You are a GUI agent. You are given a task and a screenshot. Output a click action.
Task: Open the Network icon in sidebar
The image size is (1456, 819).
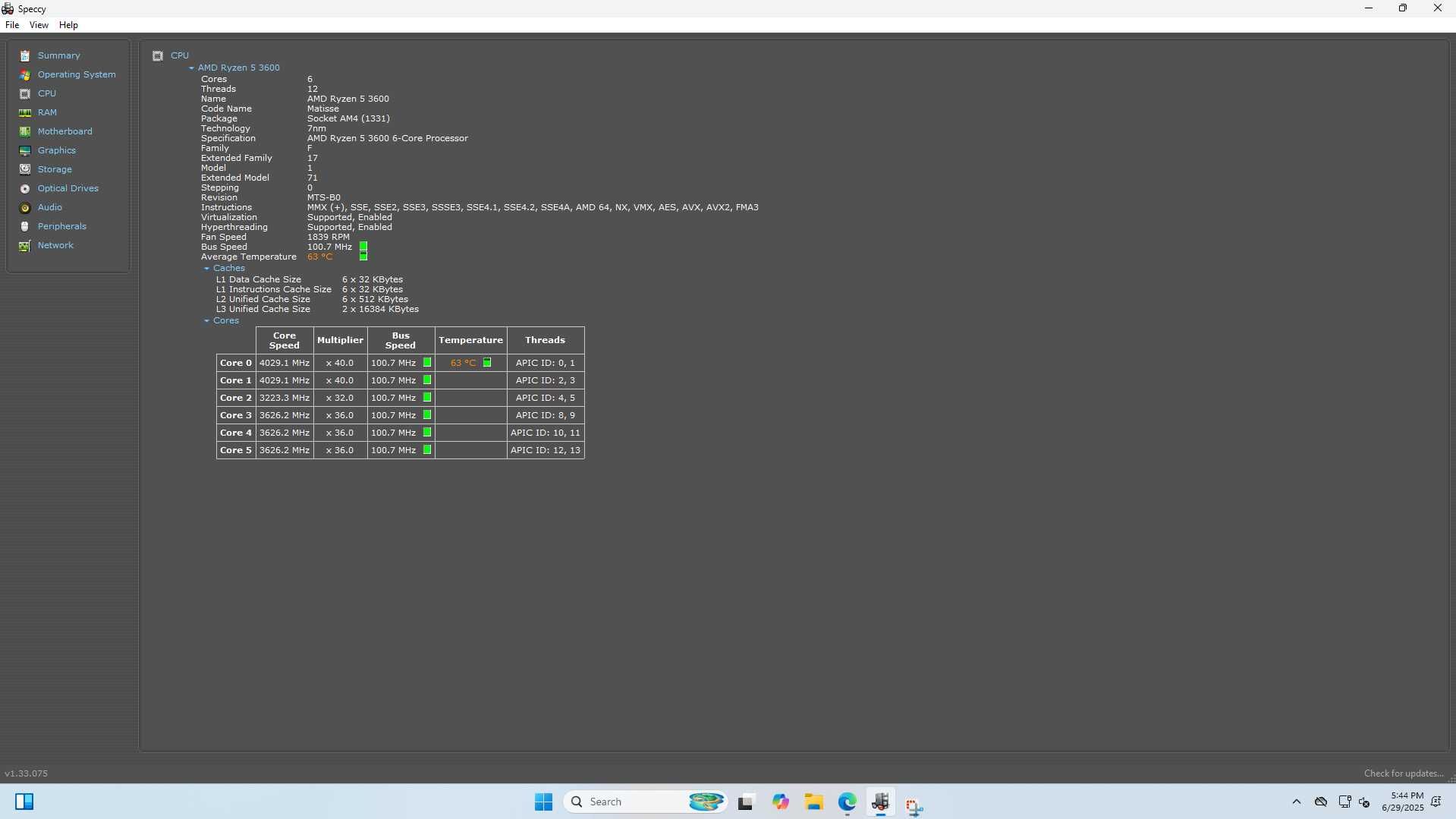coord(25,246)
